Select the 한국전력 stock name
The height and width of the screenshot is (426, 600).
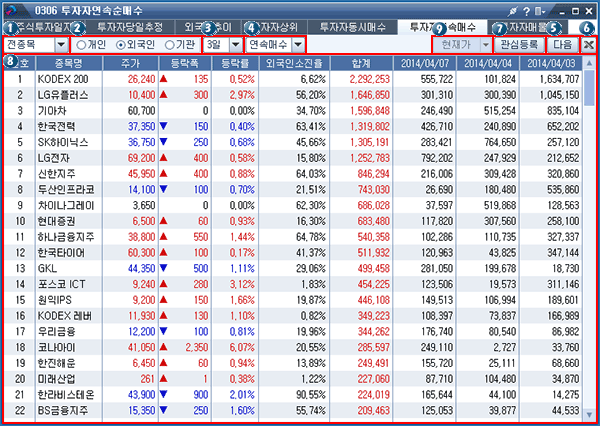(x=57, y=127)
